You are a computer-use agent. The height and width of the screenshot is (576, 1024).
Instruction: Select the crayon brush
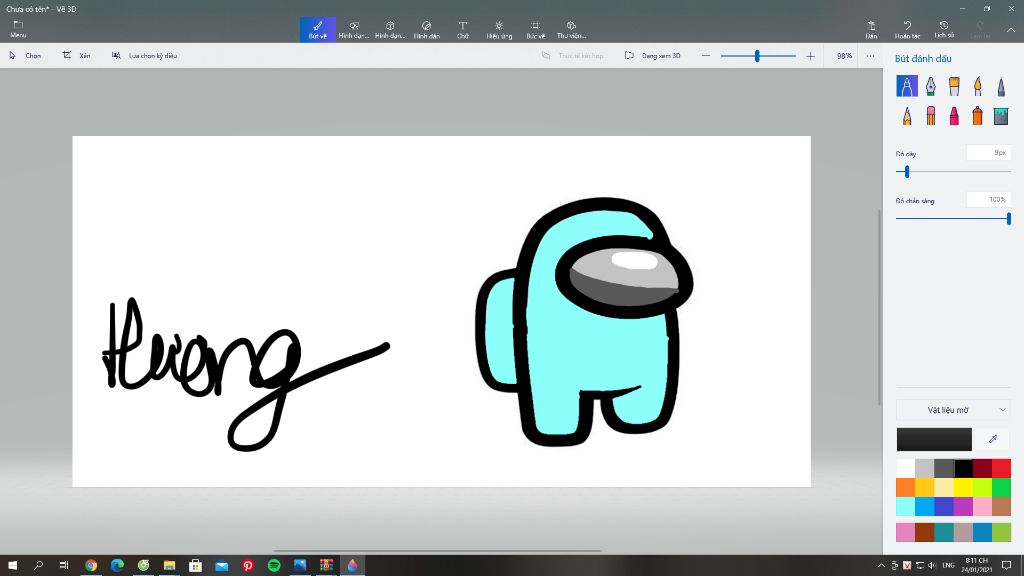pos(954,116)
